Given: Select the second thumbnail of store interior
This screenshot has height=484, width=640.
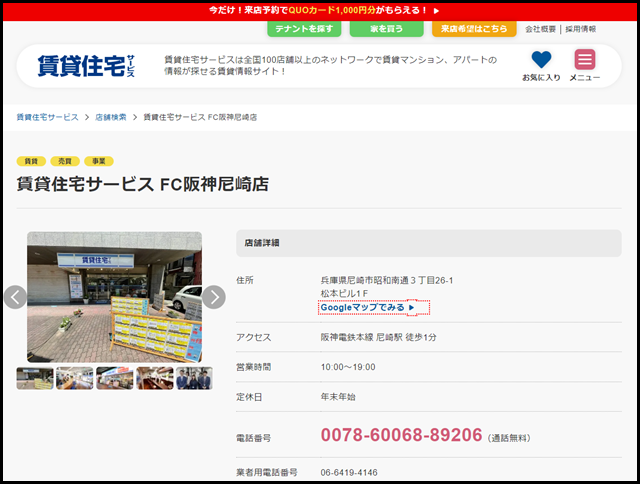Looking at the screenshot, I should click(75, 378).
